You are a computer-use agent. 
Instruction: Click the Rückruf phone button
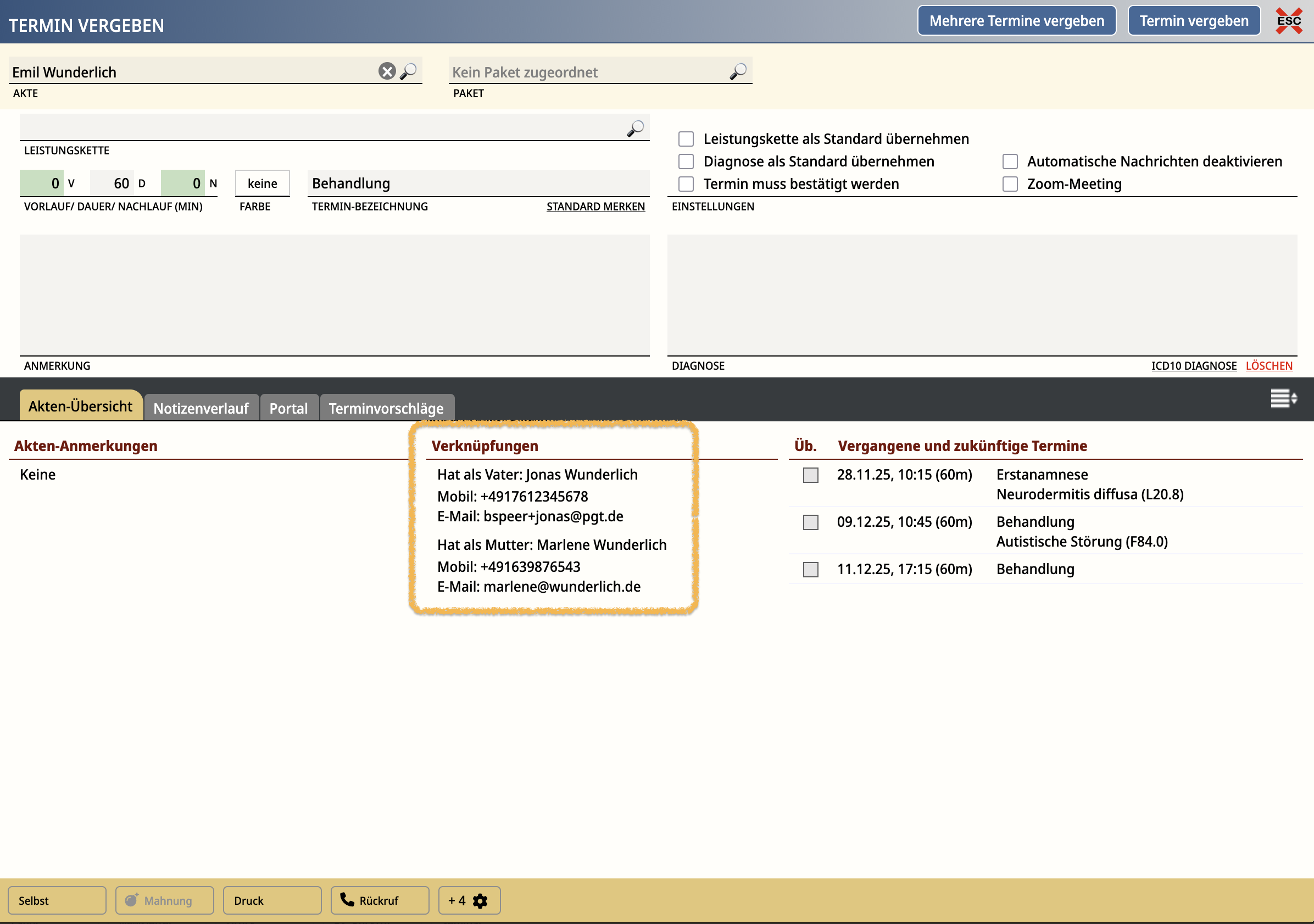(x=380, y=900)
